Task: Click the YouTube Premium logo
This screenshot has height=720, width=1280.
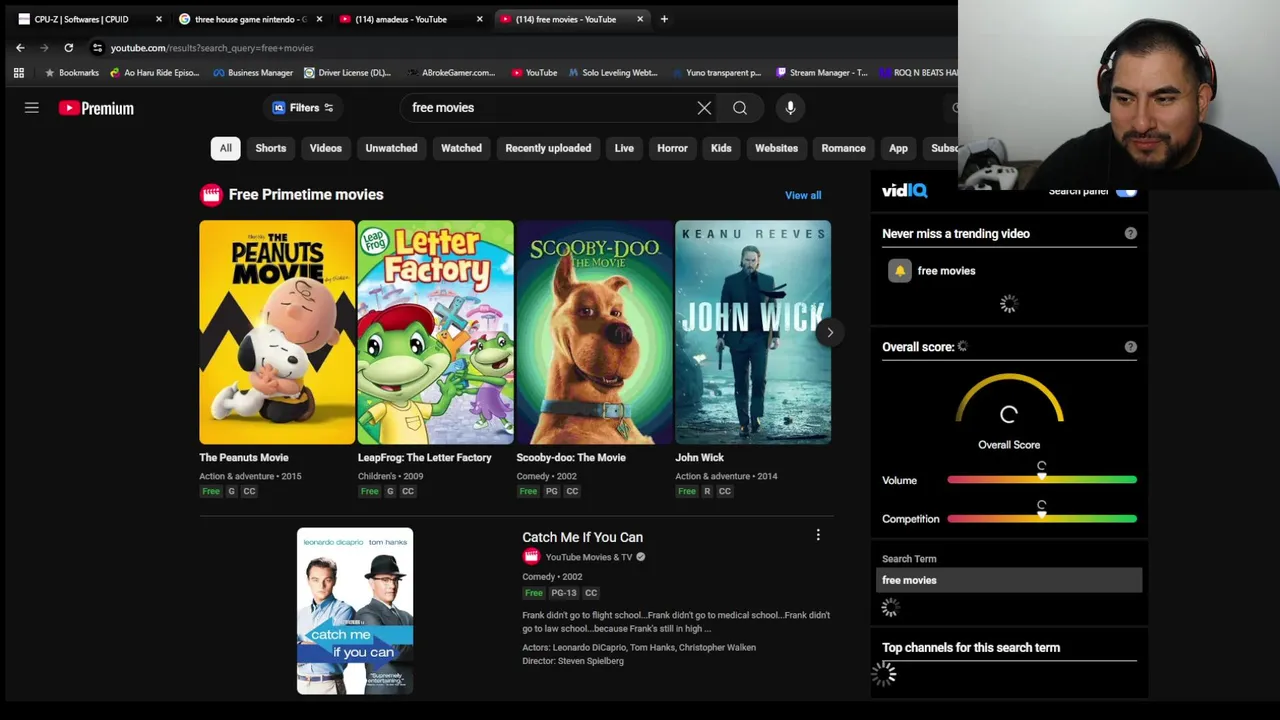Action: [96, 108]
